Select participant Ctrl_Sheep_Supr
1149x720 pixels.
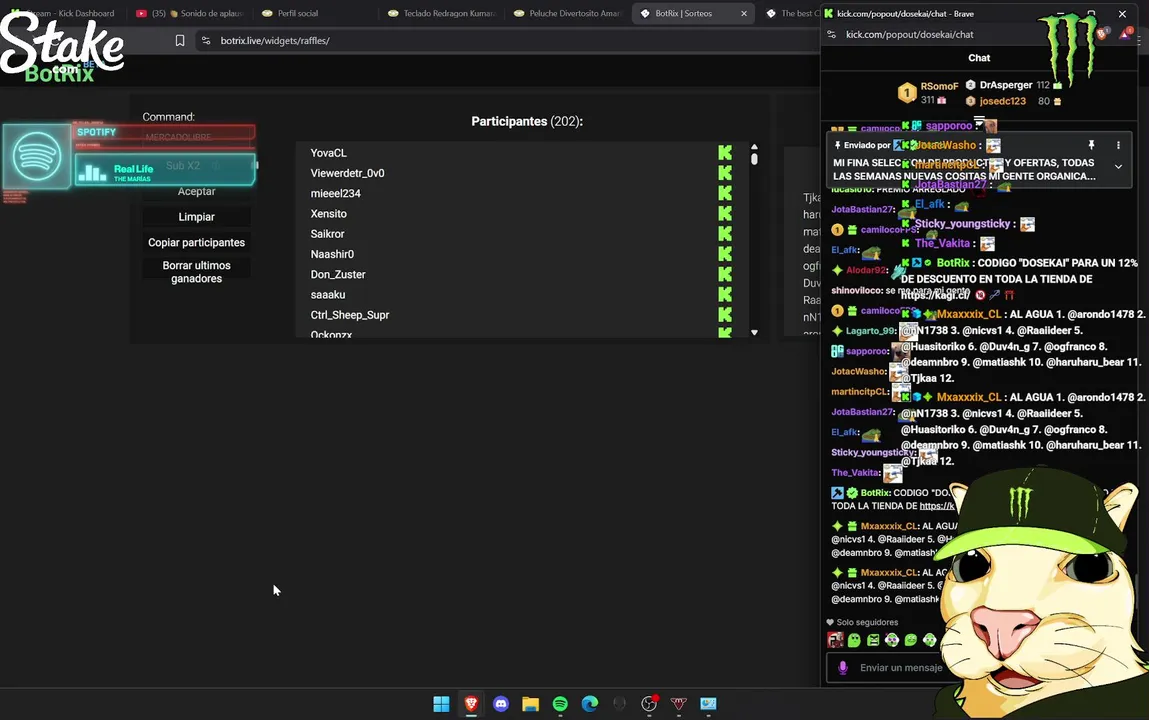[350, 315]
